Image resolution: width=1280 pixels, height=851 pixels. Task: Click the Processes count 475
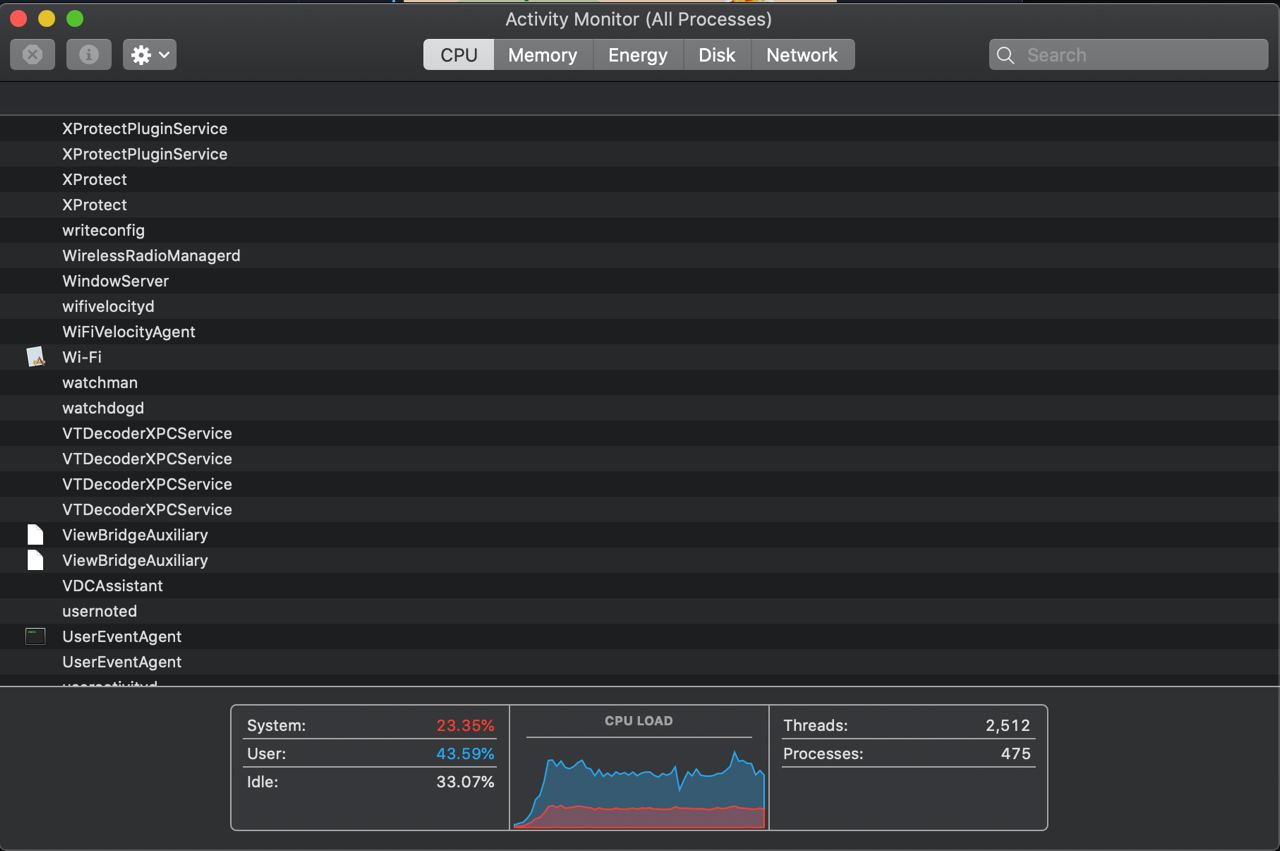click(x=1016, y=753)
